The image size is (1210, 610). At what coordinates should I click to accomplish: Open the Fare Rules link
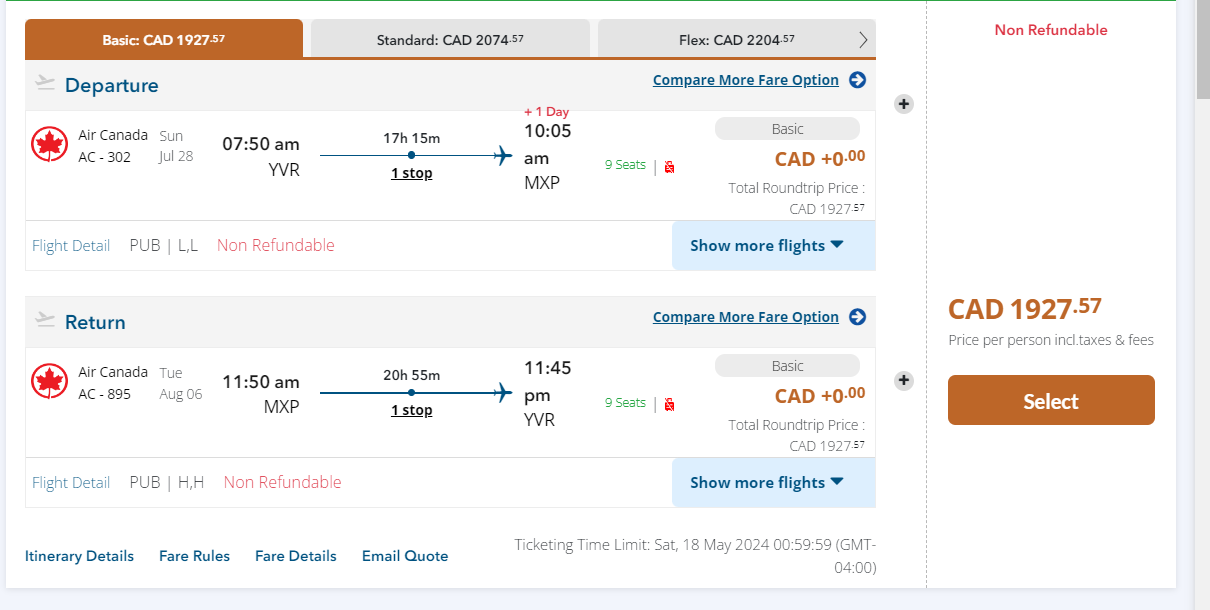[194, 556]
